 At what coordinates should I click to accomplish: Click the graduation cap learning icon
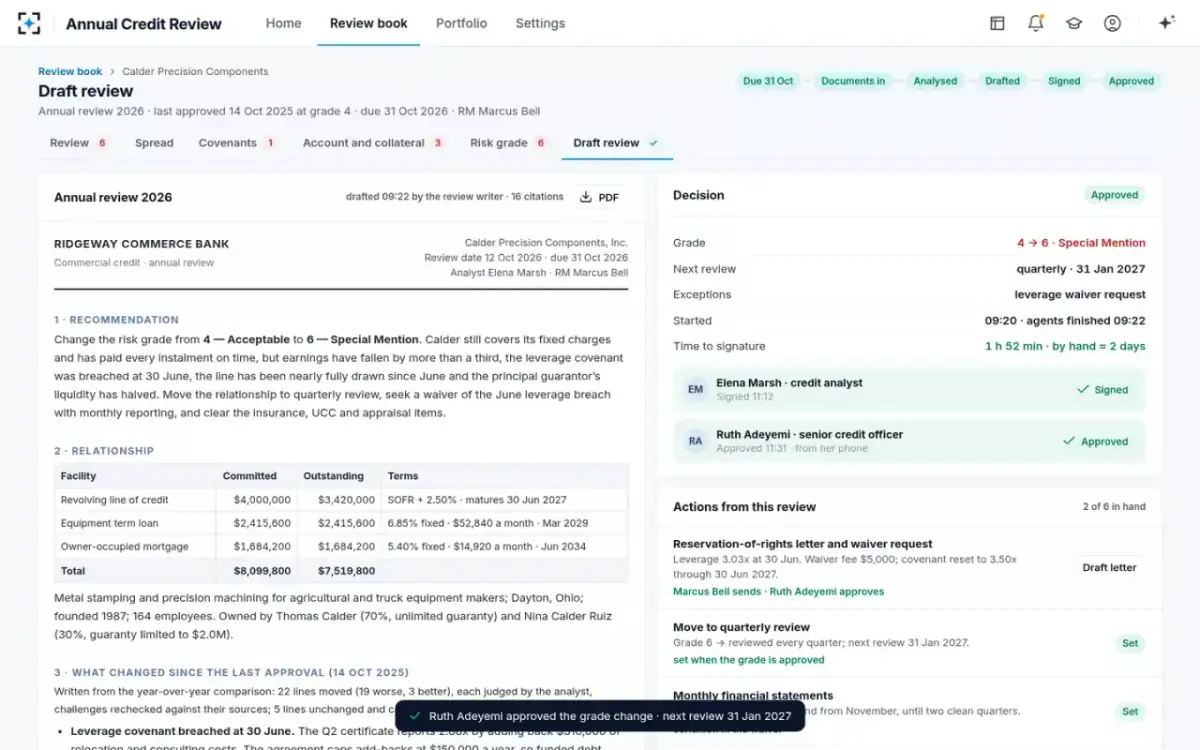(1074, 23)
